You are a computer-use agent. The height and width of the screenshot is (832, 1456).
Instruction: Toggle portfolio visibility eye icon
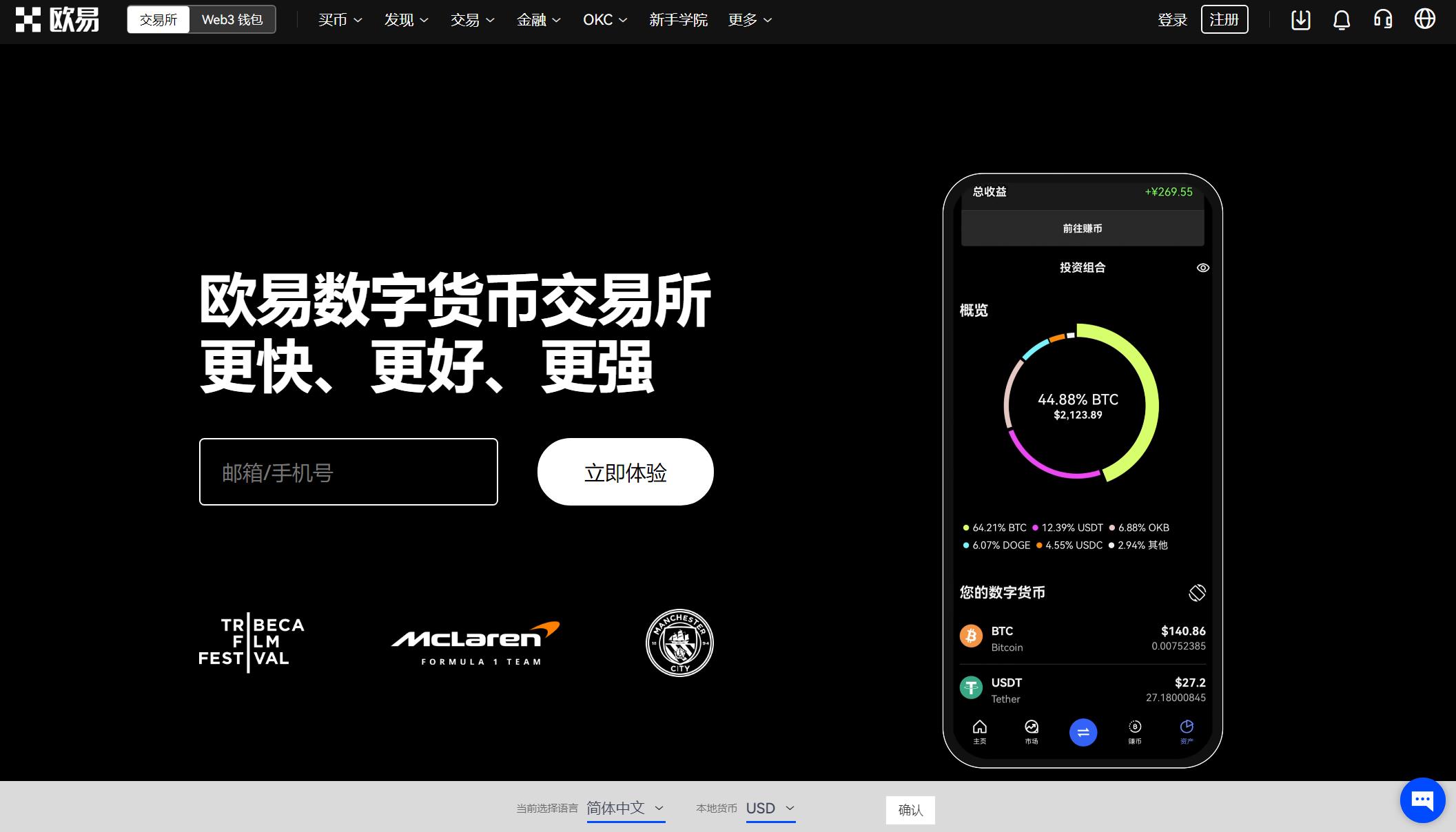(1203, 267)
